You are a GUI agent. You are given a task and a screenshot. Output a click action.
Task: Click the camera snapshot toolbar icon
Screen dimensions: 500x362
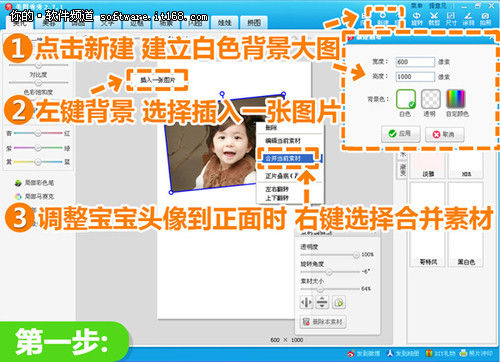click(x=485, y=18)
